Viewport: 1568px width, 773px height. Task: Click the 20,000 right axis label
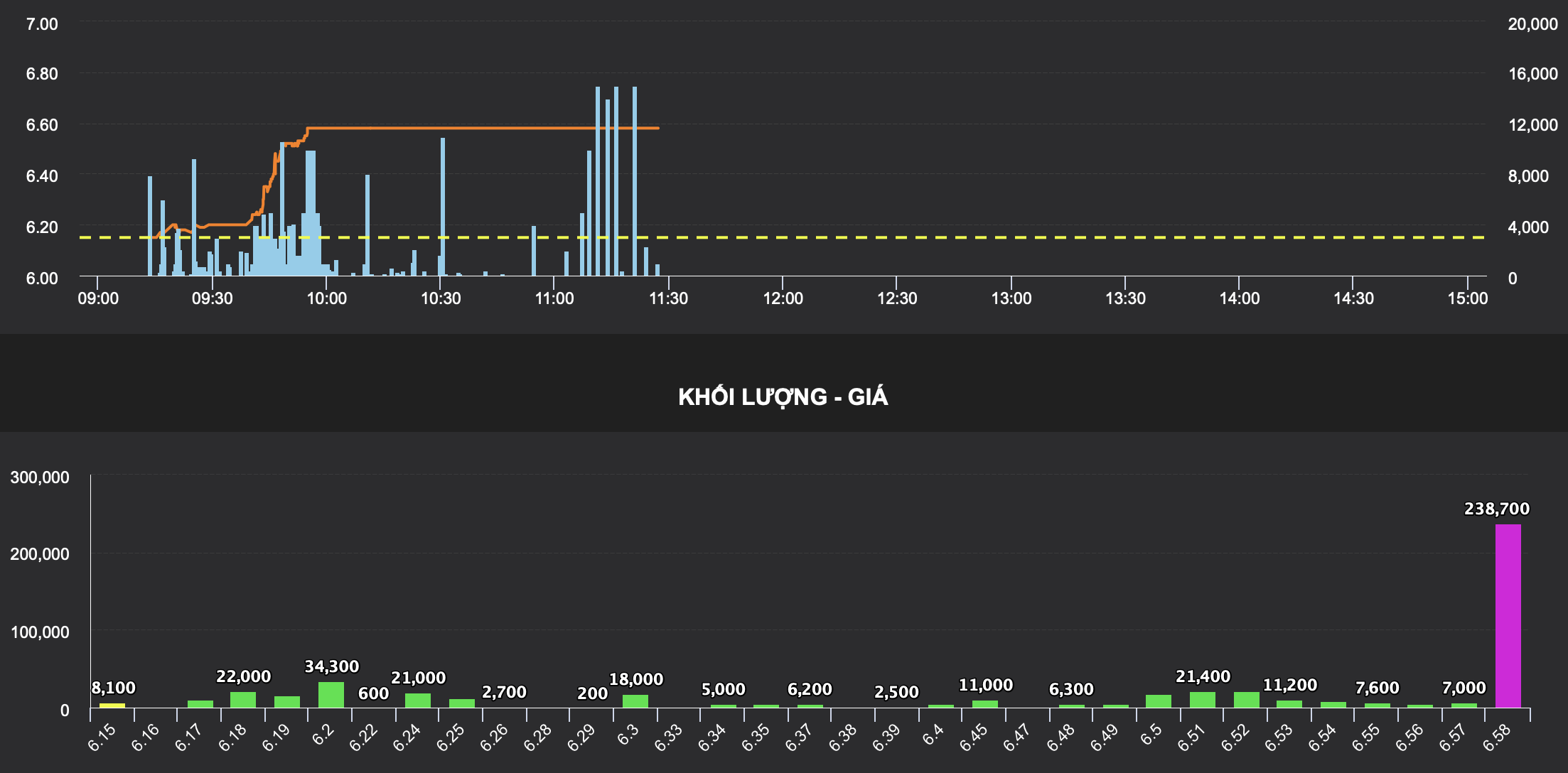coord(1532,24)
